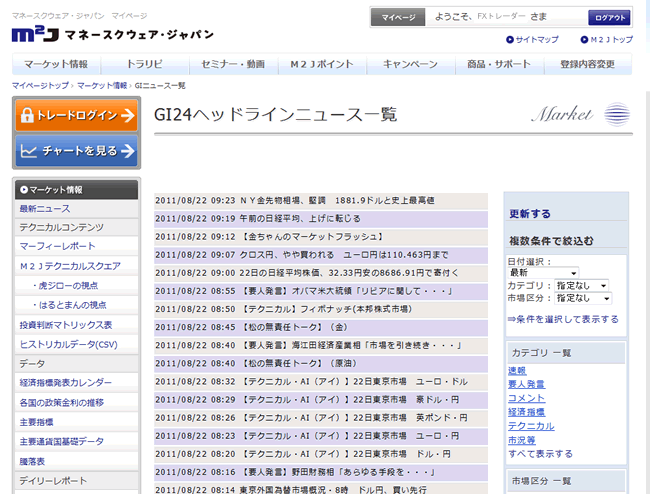Open the 08:50 フィボナッチ news item
Image resolution: width=650 pixels, height=494 pixels.
[321, 310]
